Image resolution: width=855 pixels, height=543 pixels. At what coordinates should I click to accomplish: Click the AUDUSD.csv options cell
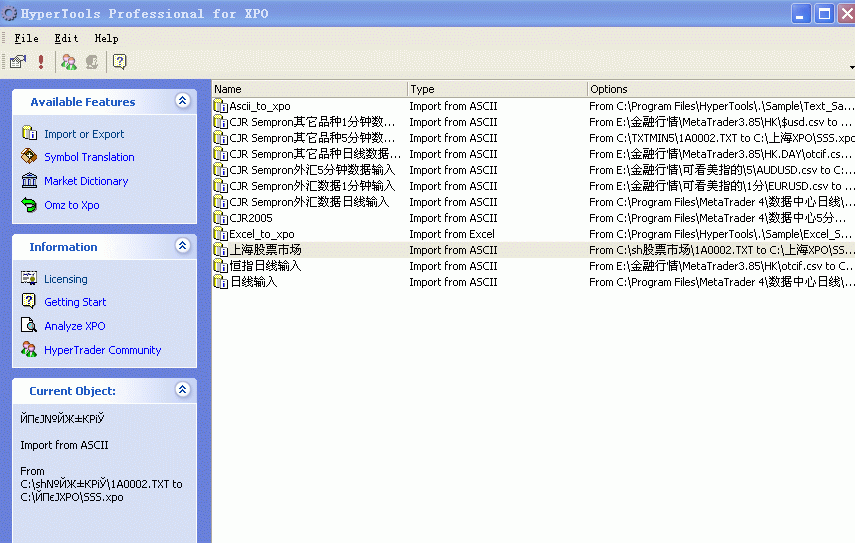point(720,170)
